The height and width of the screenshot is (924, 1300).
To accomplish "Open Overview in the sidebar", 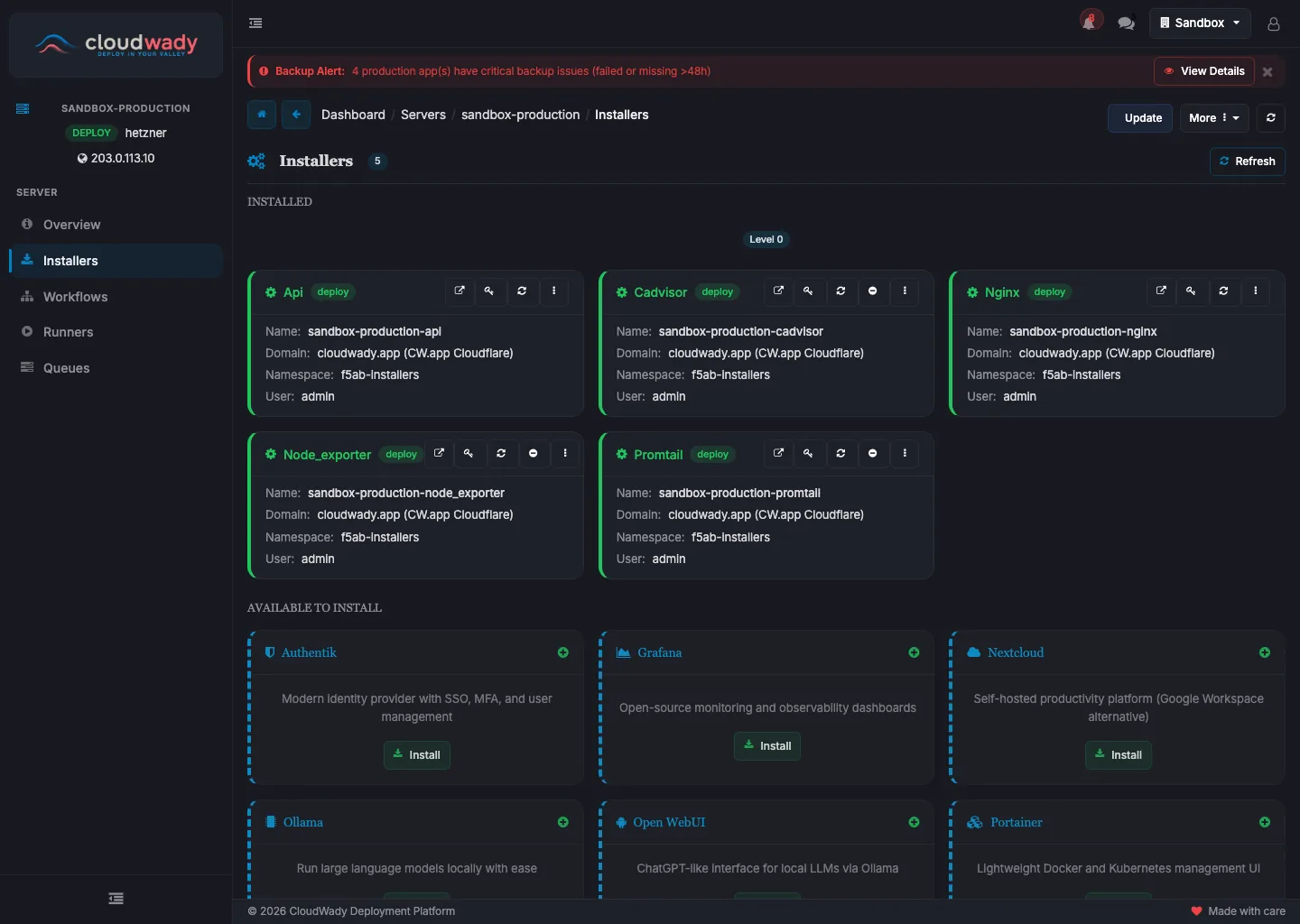I will click(116, 225).
